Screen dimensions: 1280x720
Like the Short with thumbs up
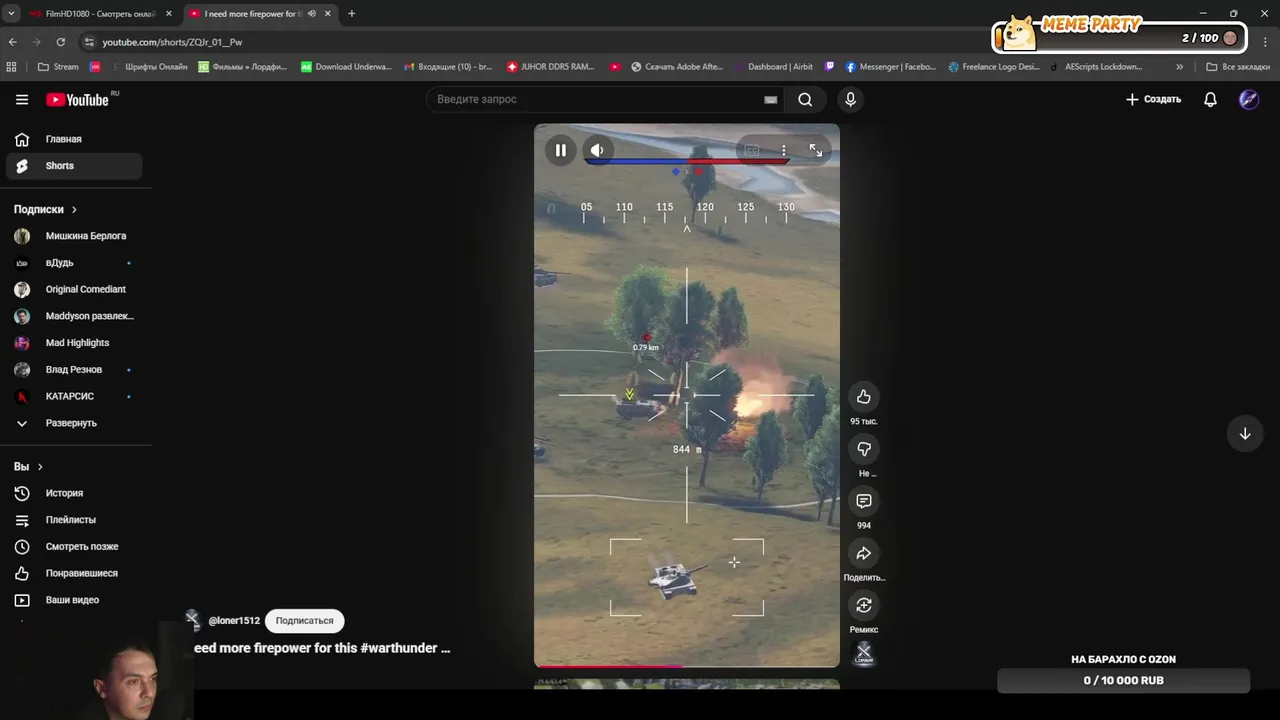pyautogui.click(x=864, y=397)
